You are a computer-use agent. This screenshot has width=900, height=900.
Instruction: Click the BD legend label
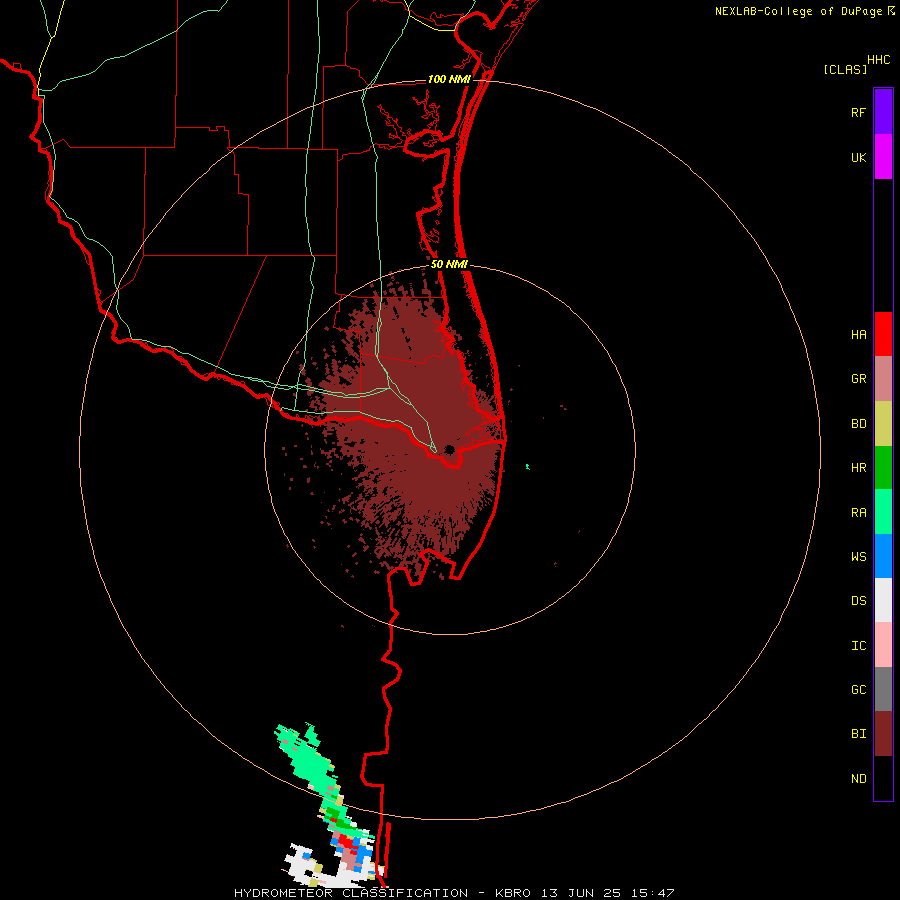coord(858,424)
